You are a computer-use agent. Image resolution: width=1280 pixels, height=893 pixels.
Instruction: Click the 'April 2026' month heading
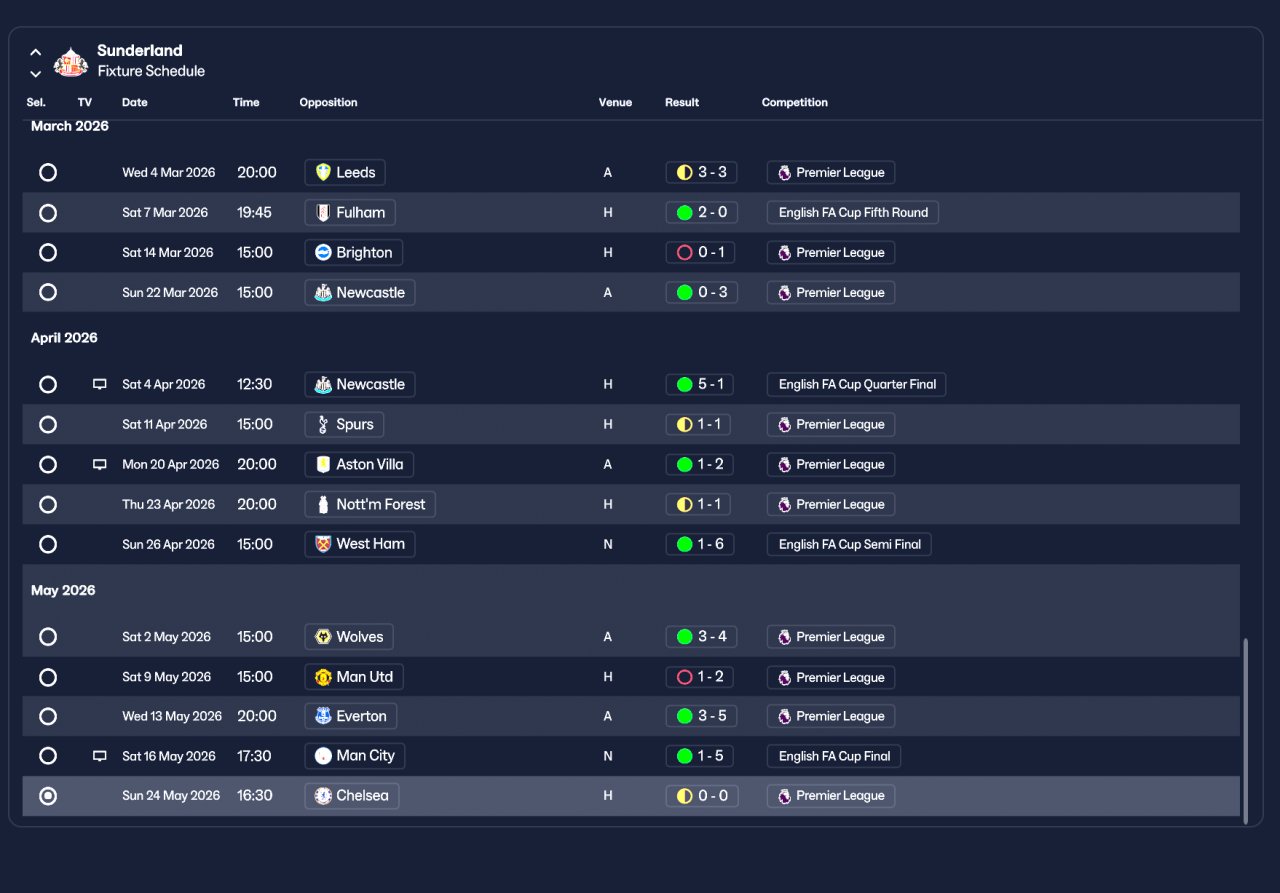(x=64, y=338)
